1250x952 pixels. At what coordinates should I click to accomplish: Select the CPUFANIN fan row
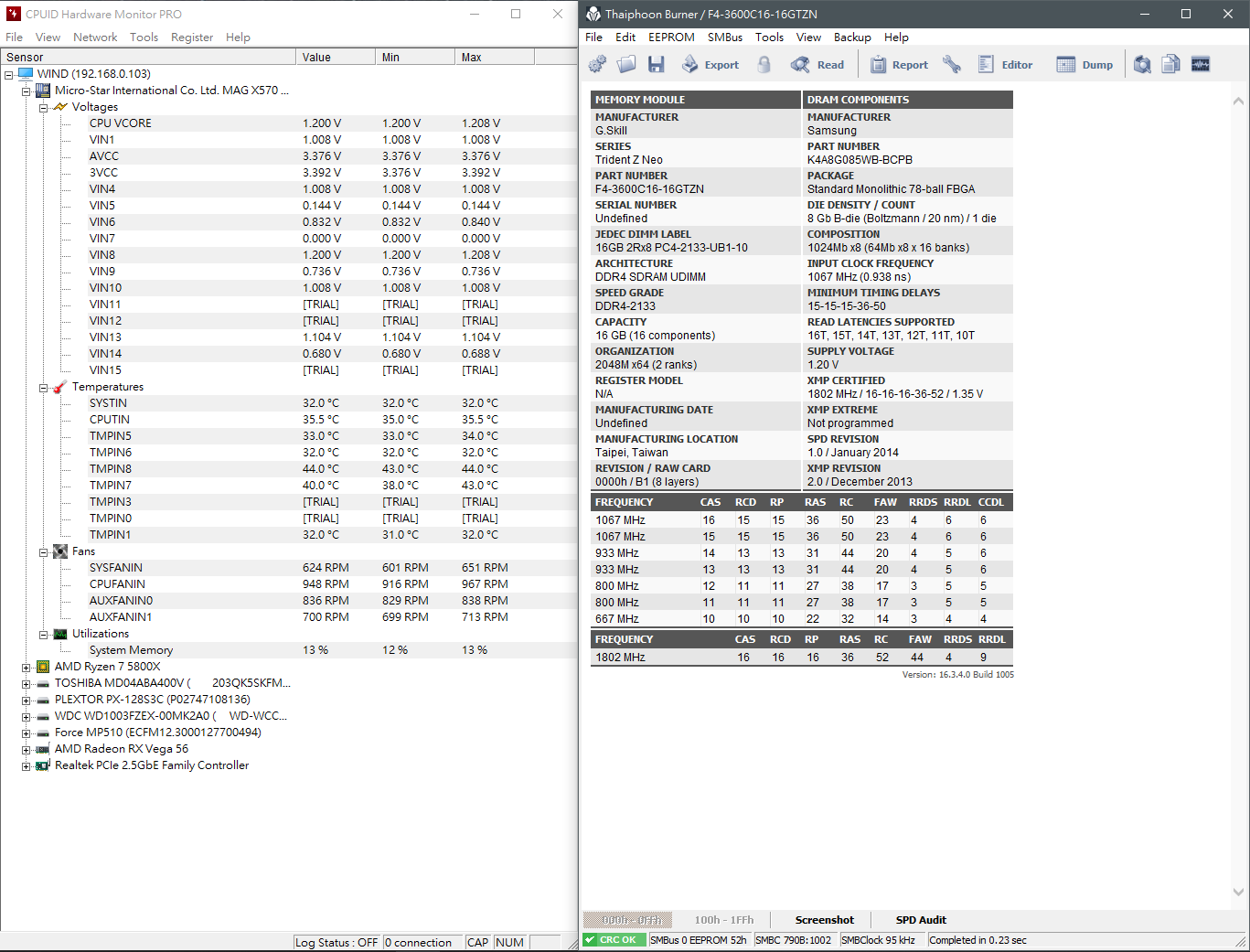(288, 584)
